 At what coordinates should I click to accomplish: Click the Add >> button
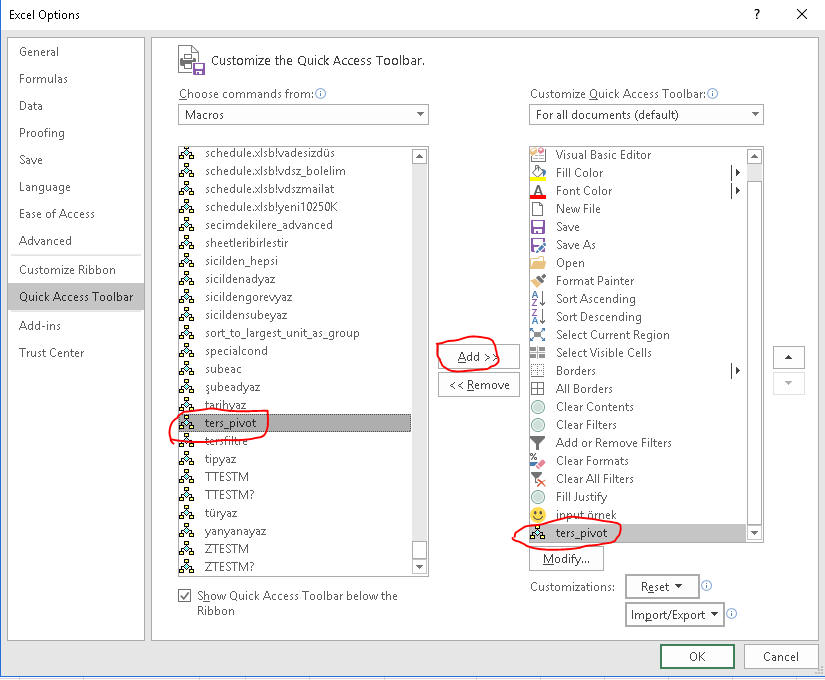point(479,357)
